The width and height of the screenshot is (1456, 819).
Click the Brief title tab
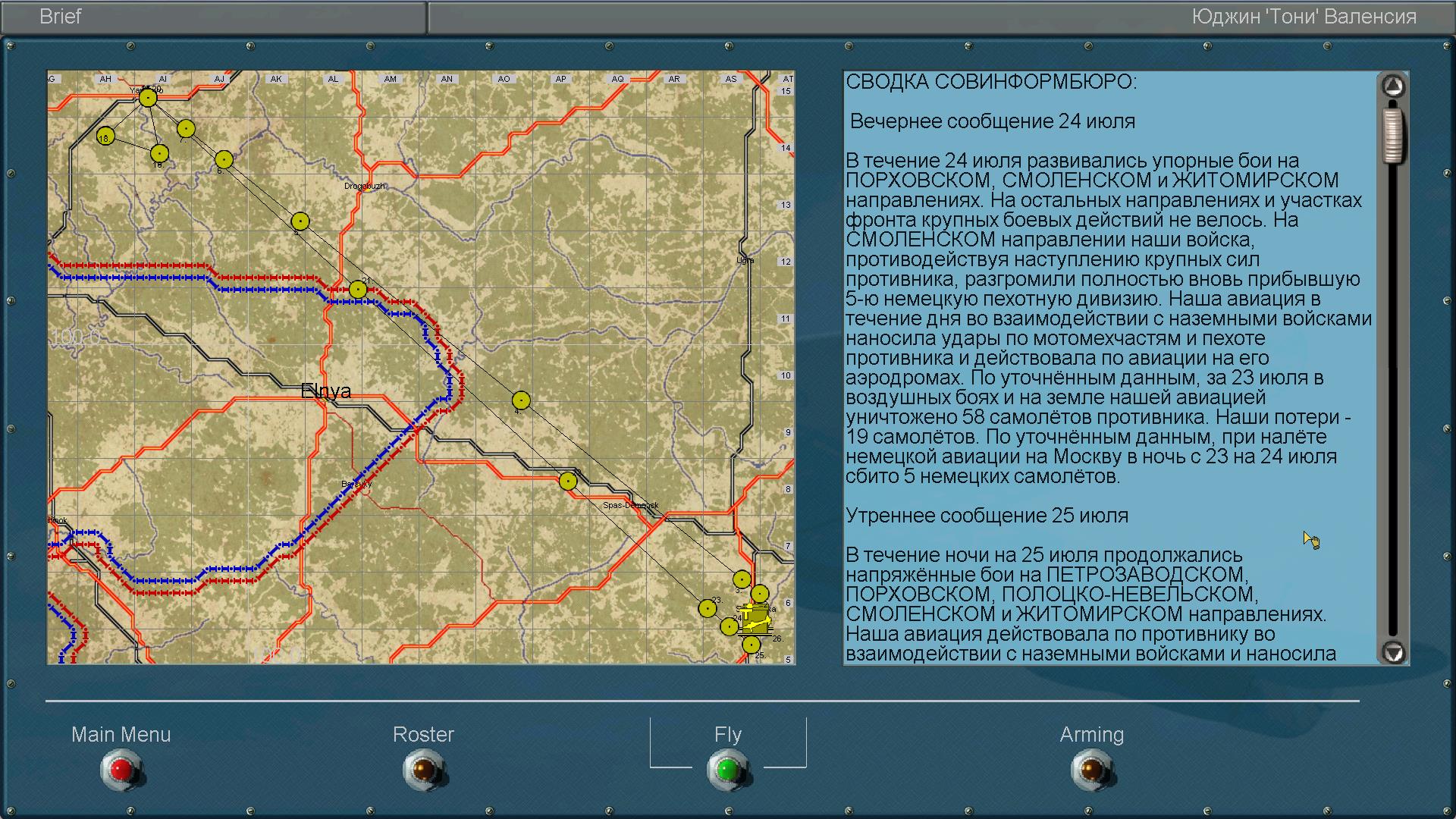tap(61, 17)
